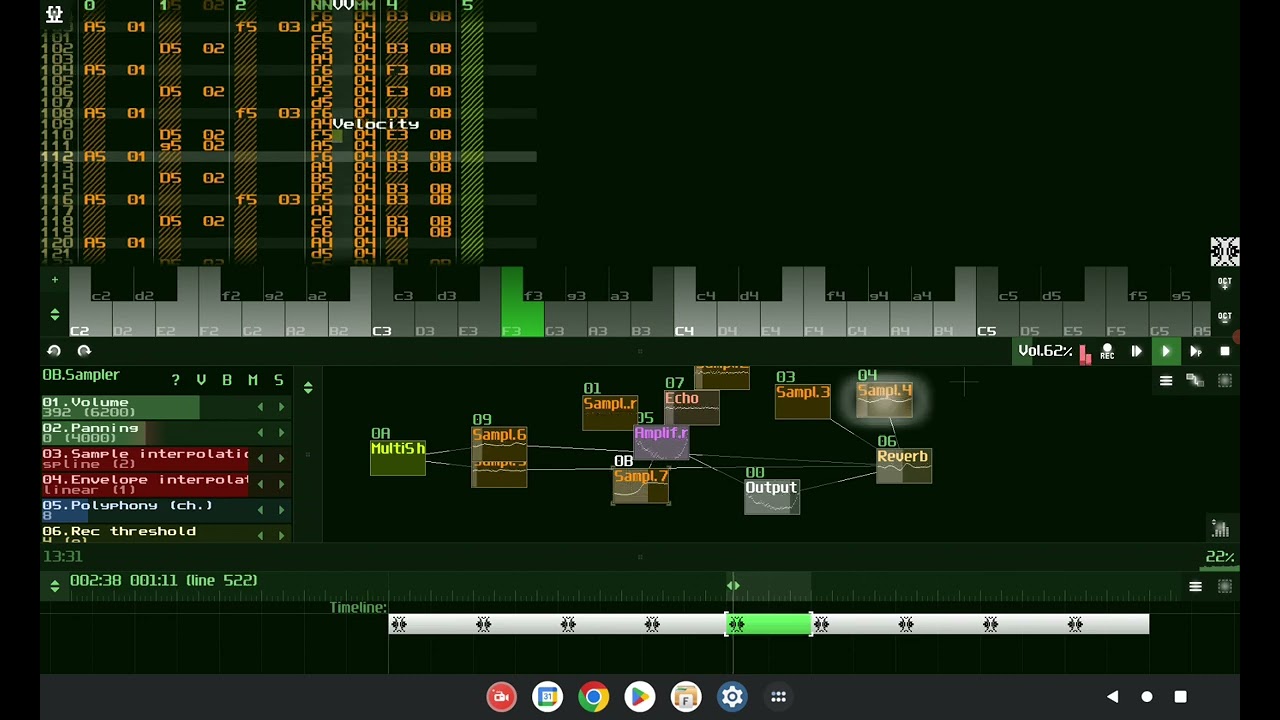This screenshot has height=720, width=1280.
Task: Click the 0B.Sampler module name label
Action: [81, 375]
